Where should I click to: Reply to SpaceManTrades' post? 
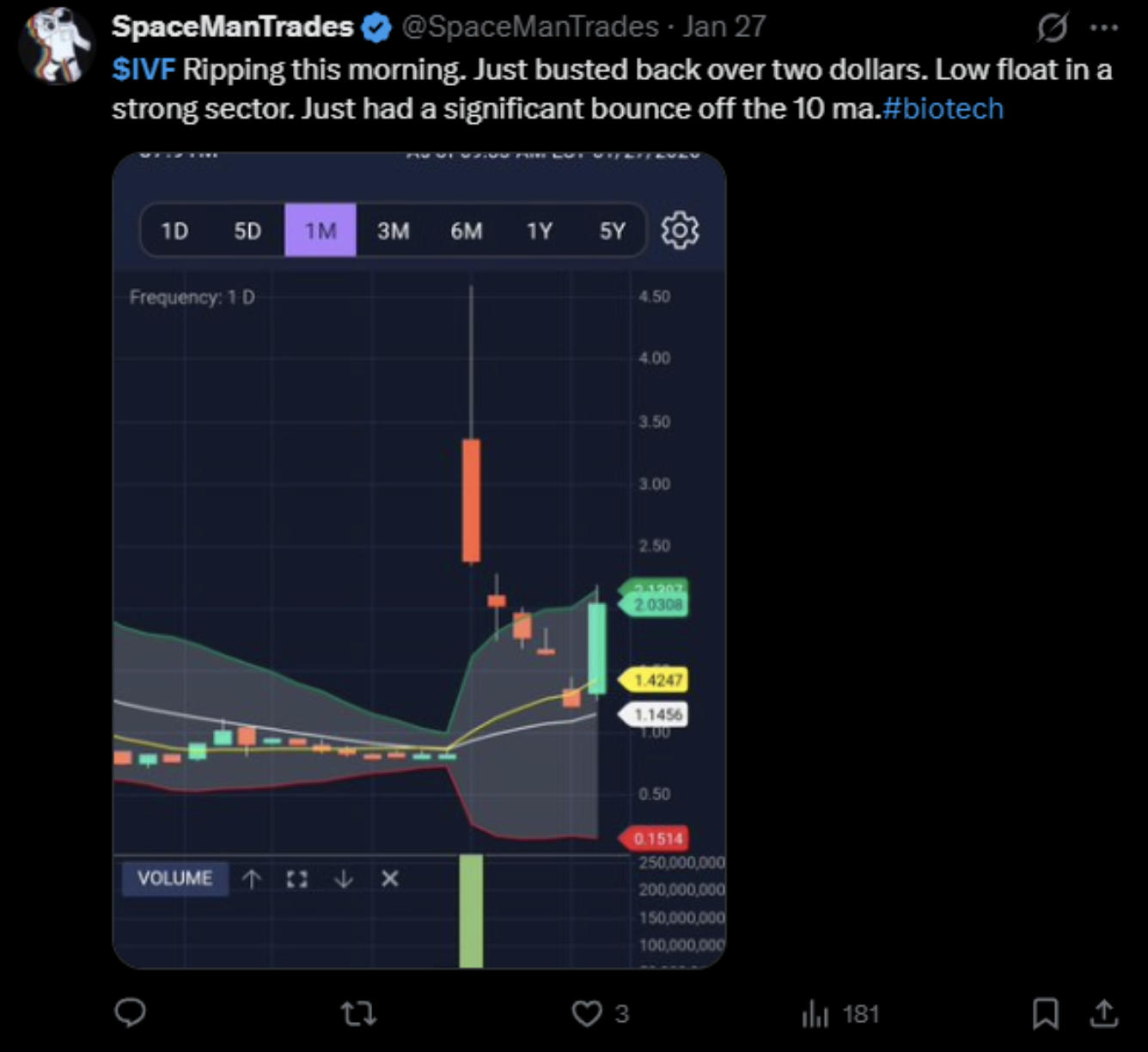131,1014
